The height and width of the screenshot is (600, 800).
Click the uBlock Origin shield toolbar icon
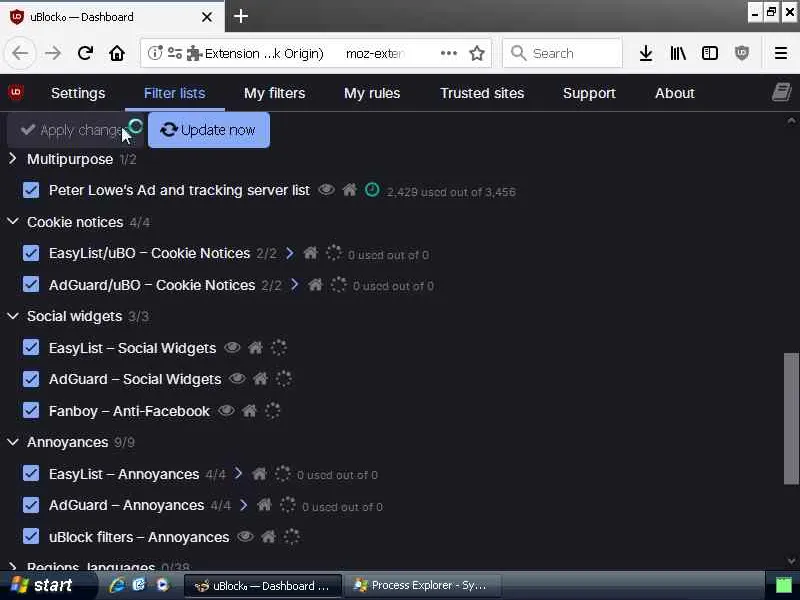tap(741, 53)
